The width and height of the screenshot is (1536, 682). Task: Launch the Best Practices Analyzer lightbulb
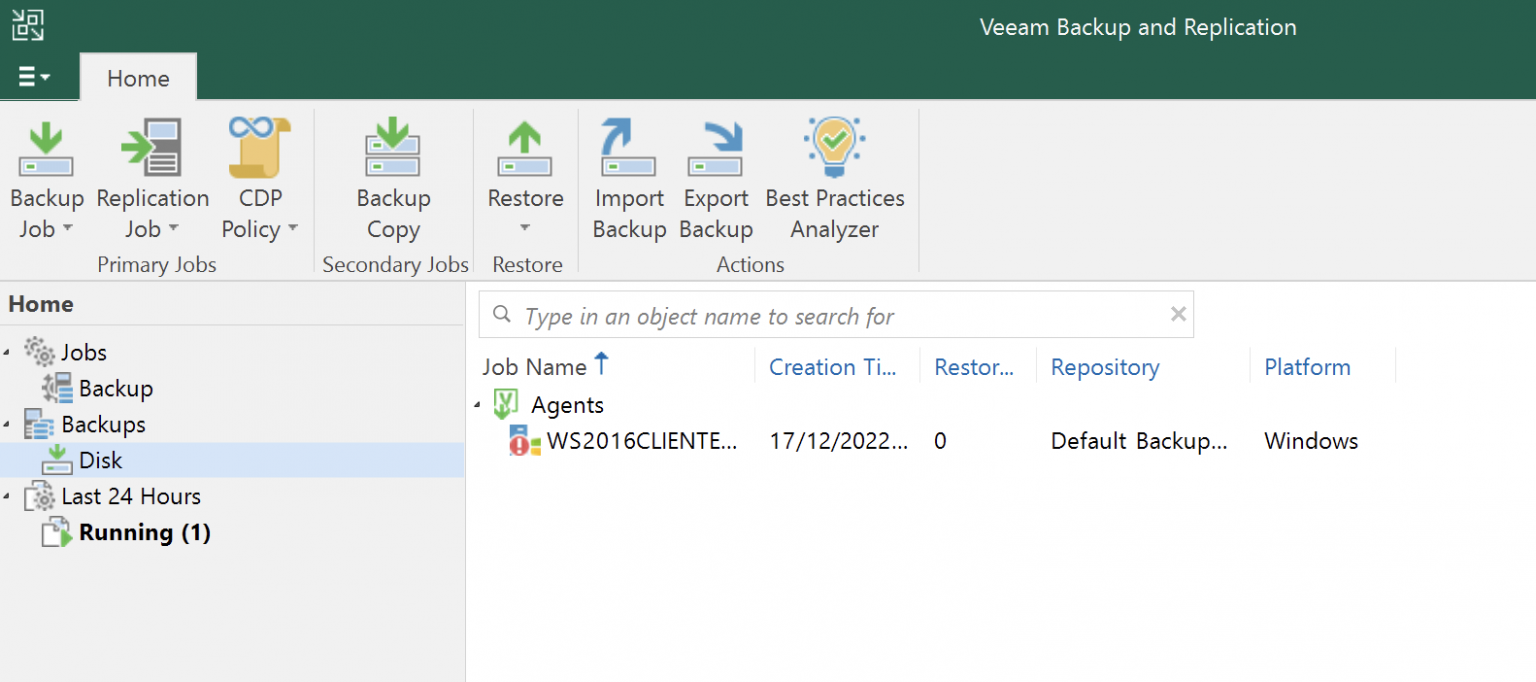click(834, 148)
